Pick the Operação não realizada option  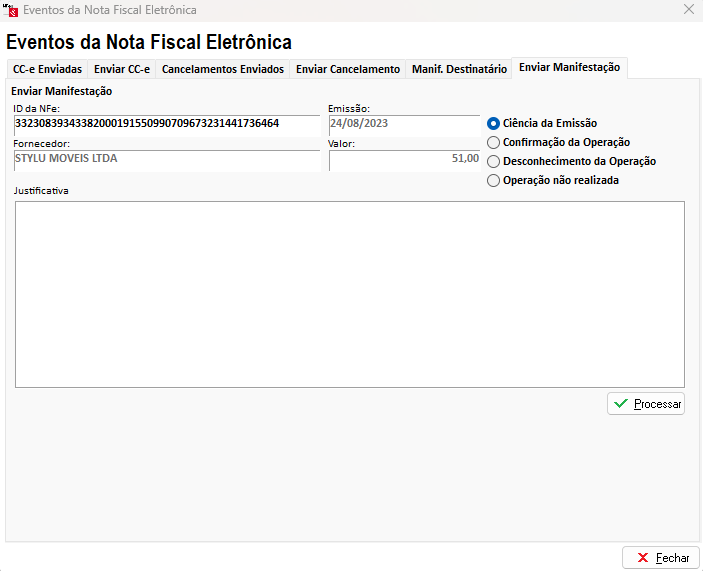coord(493,180)
